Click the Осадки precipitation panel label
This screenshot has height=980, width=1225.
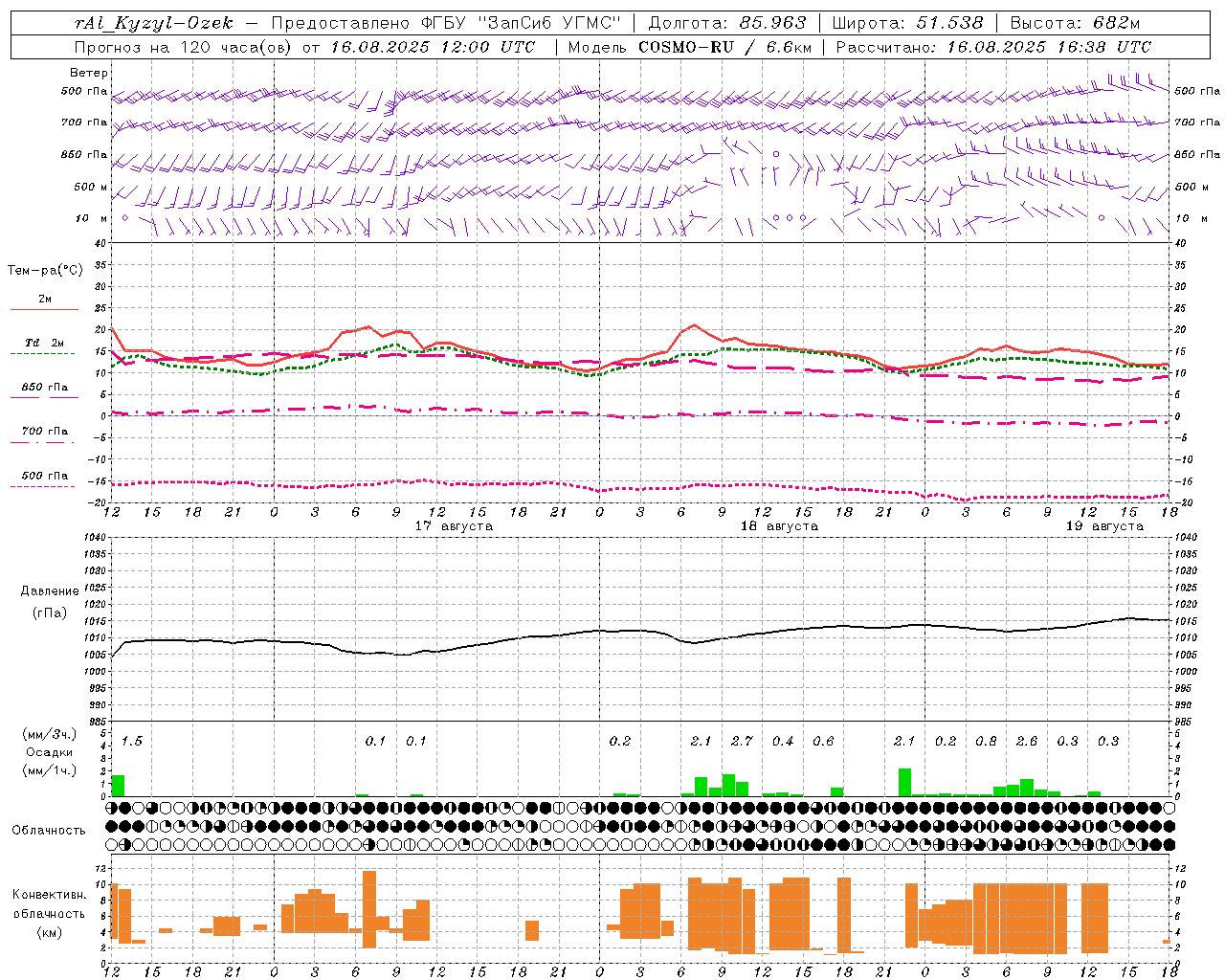[50, 752]
